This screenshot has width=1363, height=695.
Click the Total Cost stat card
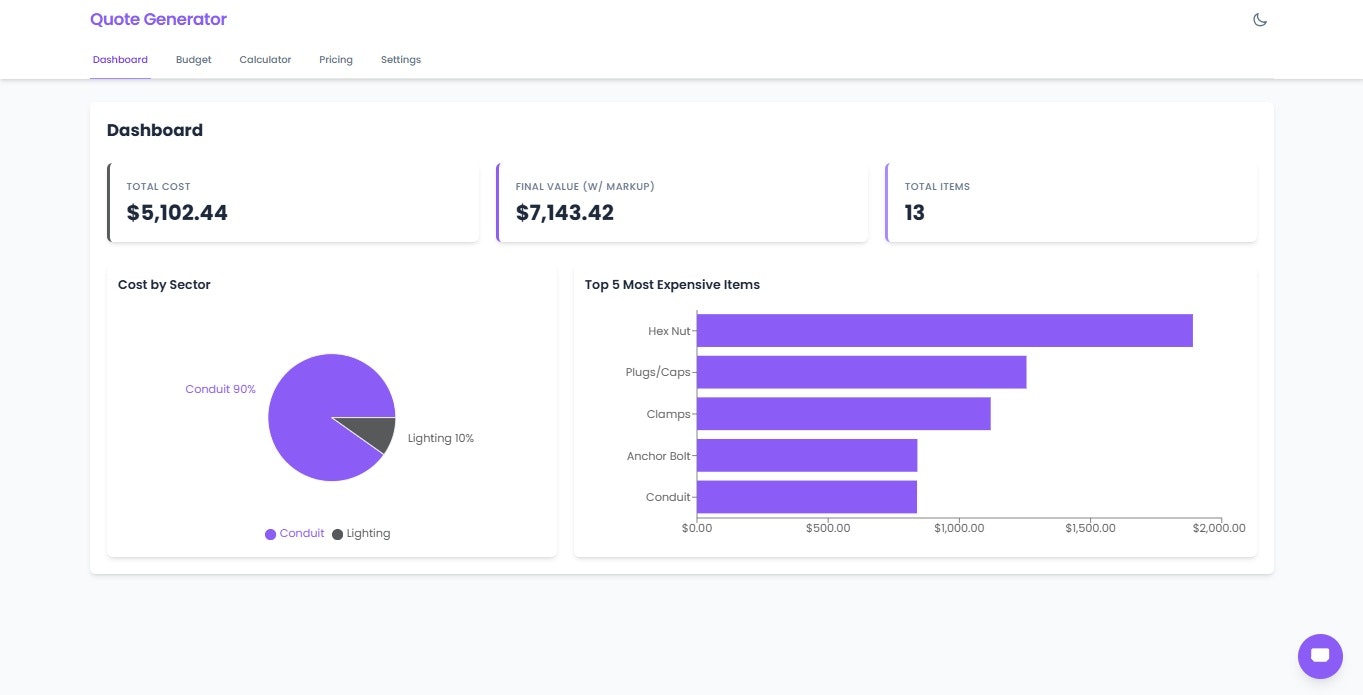(x=292, y=201)
